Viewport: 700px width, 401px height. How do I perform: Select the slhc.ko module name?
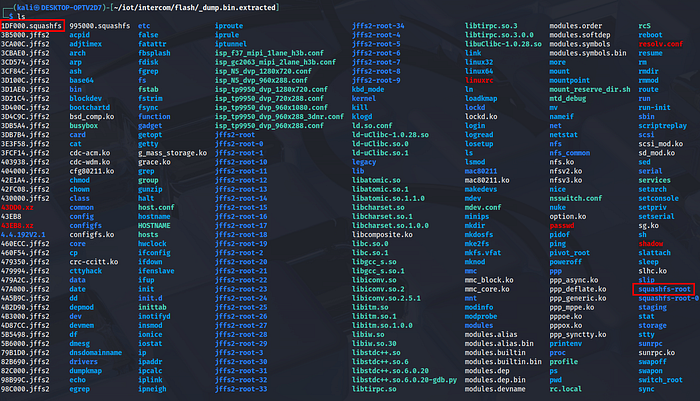click(653, 271)
